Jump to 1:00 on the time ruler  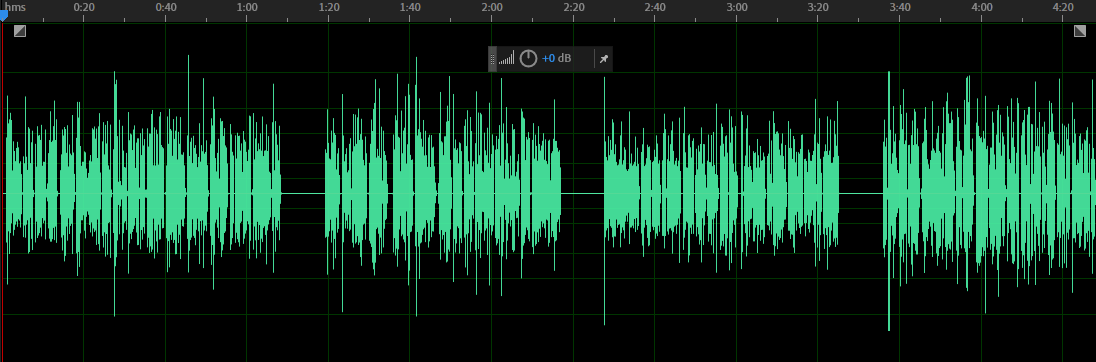pos(247,7)
